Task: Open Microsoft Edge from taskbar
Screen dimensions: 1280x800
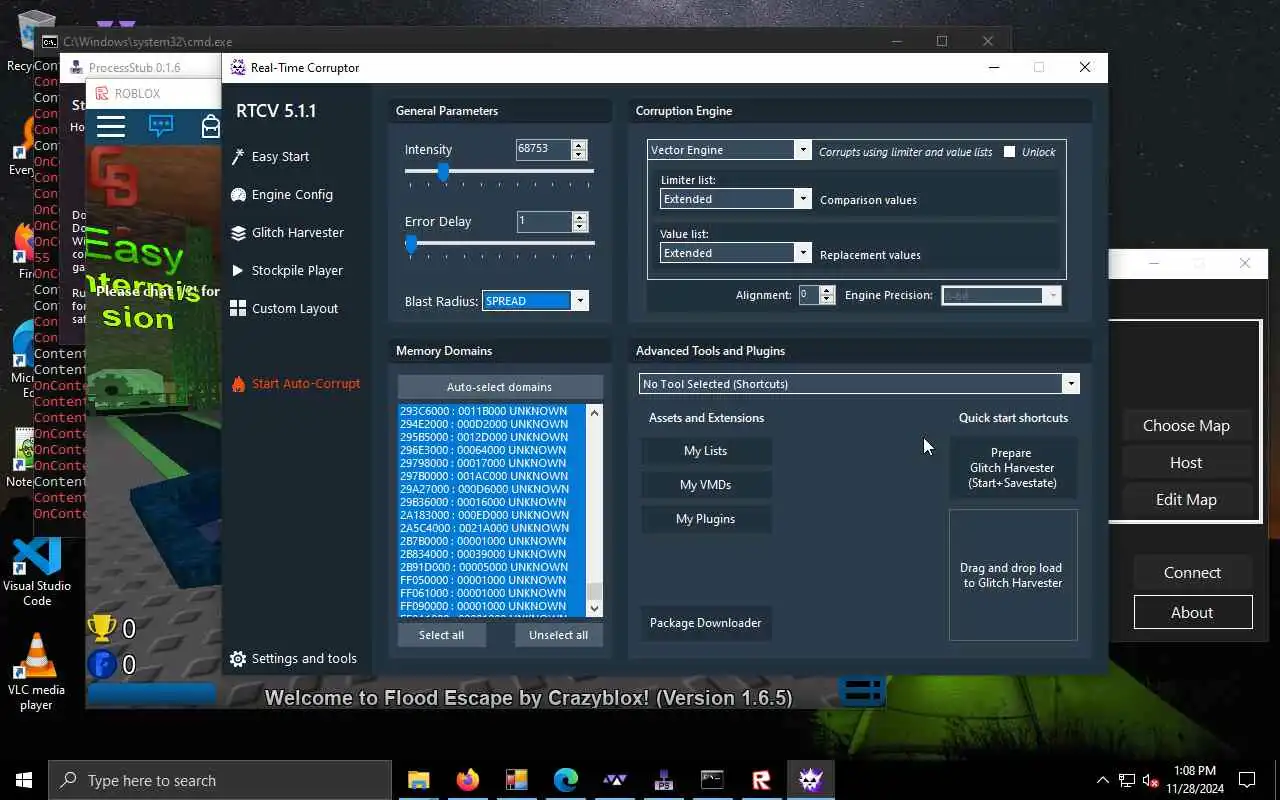Action: click(566, 780)
